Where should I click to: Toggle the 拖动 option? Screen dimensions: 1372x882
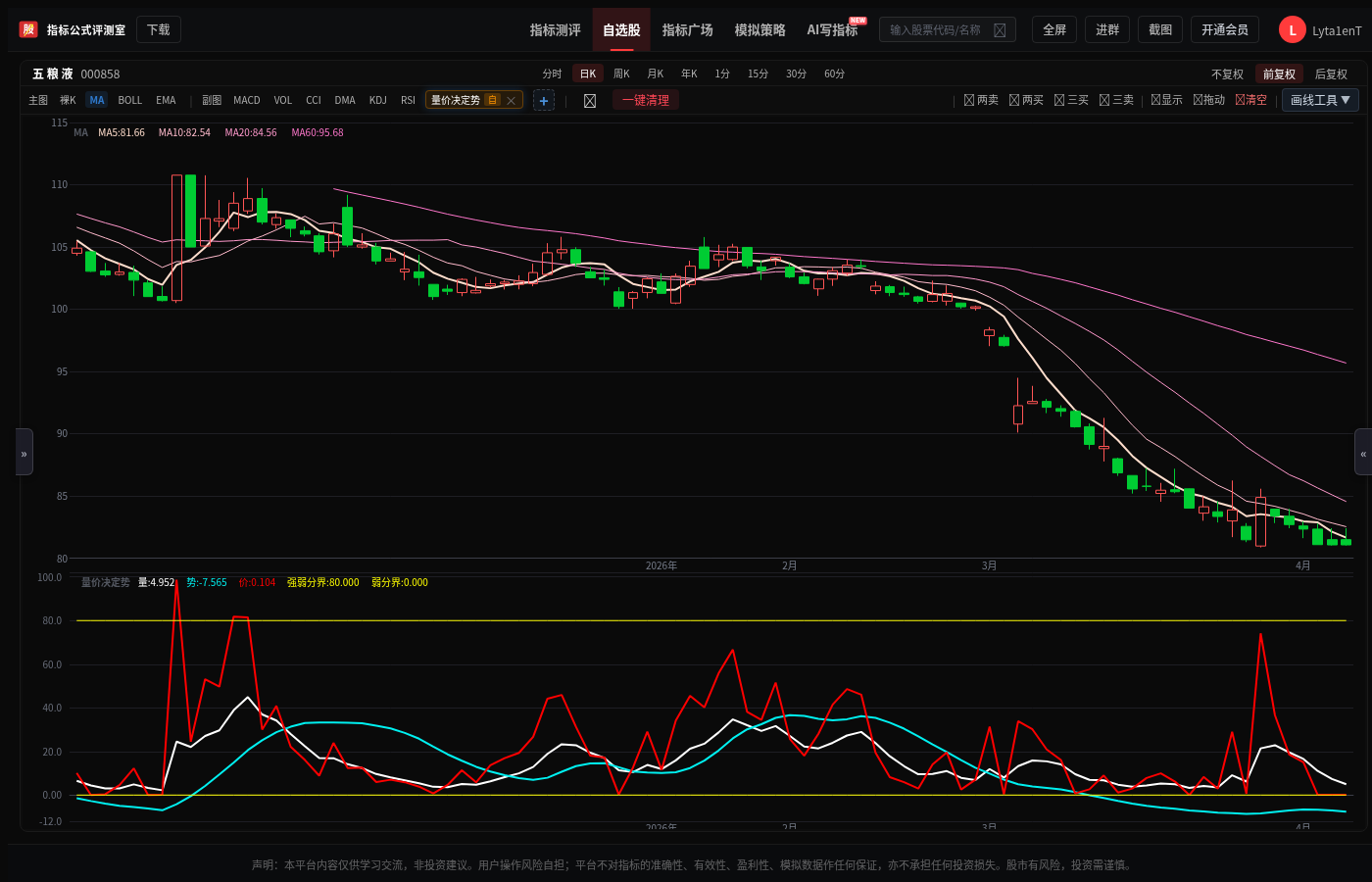(x=1208, y=100)
